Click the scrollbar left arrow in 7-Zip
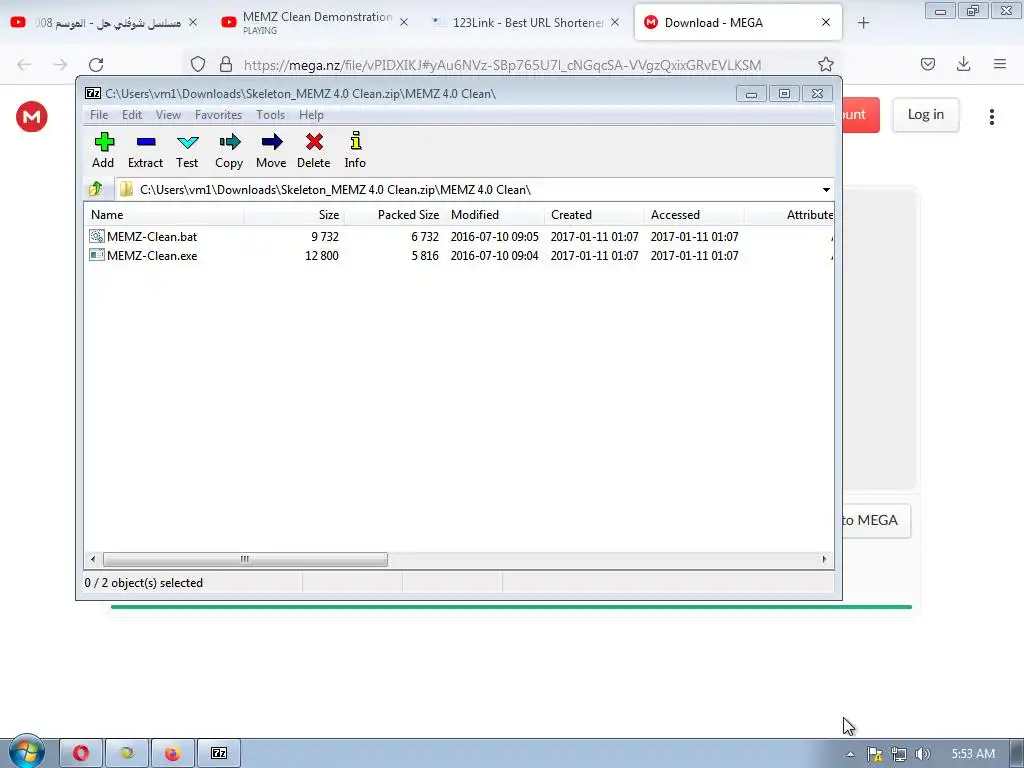The image size is (1024, 768). coord(93,559)
